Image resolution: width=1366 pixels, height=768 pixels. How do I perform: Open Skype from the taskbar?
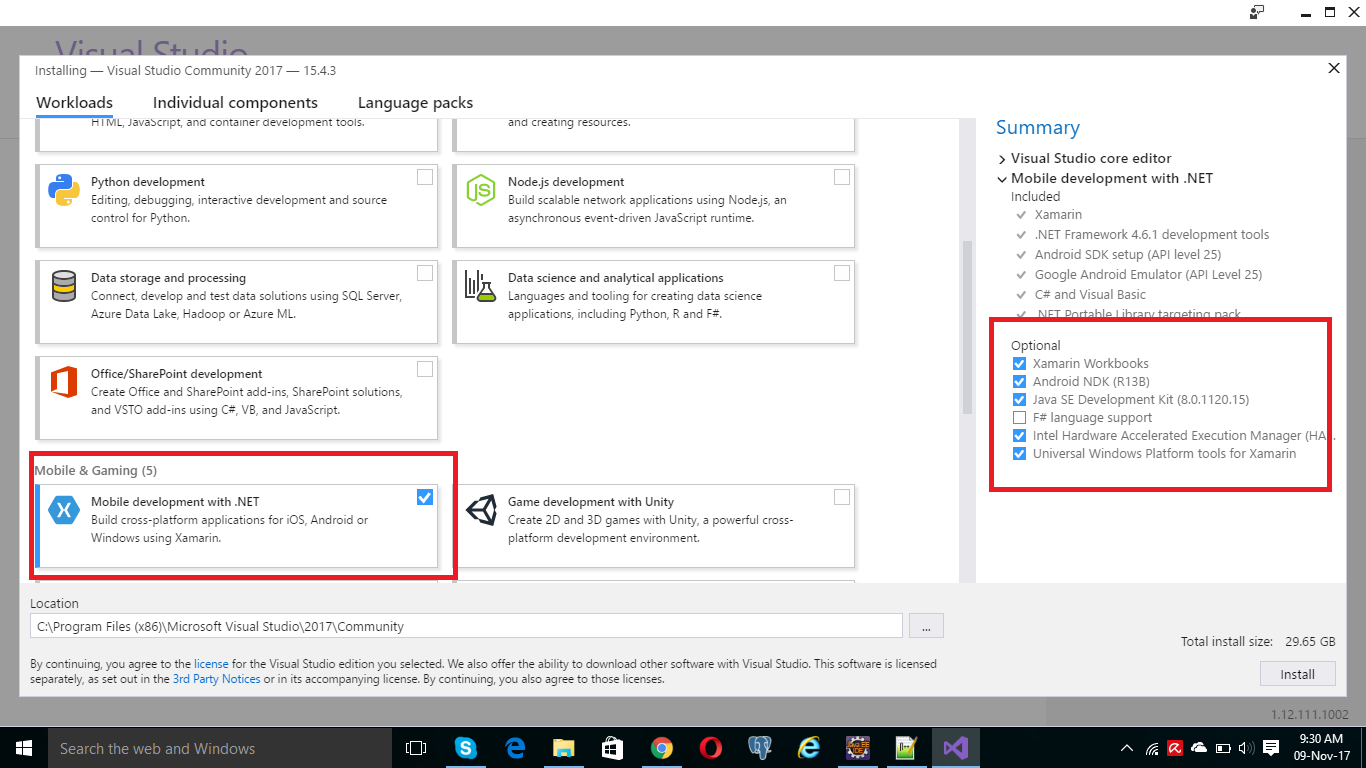pos(465,748)
